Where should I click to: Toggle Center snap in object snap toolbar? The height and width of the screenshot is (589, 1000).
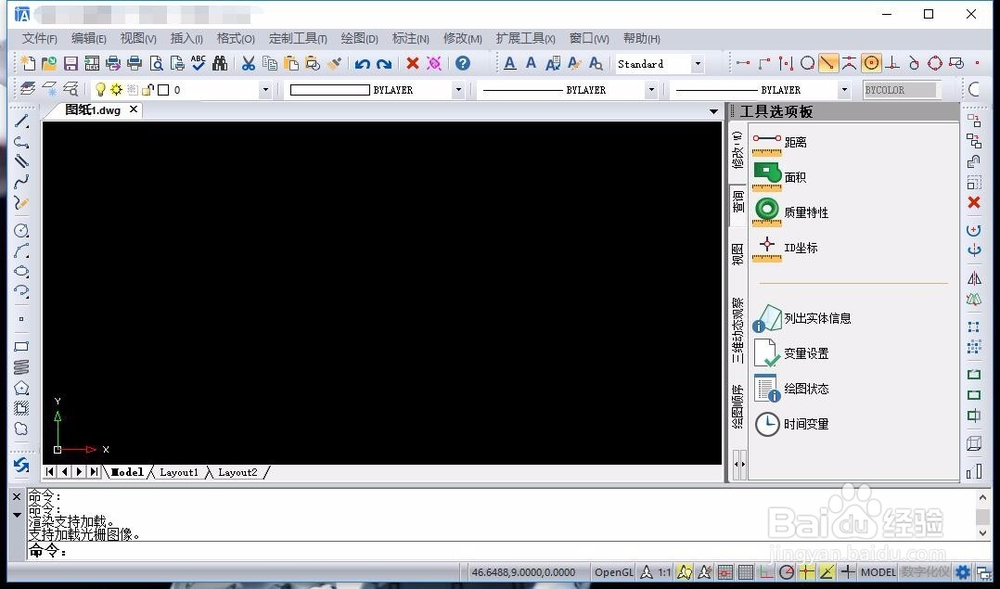click(871, 63)
